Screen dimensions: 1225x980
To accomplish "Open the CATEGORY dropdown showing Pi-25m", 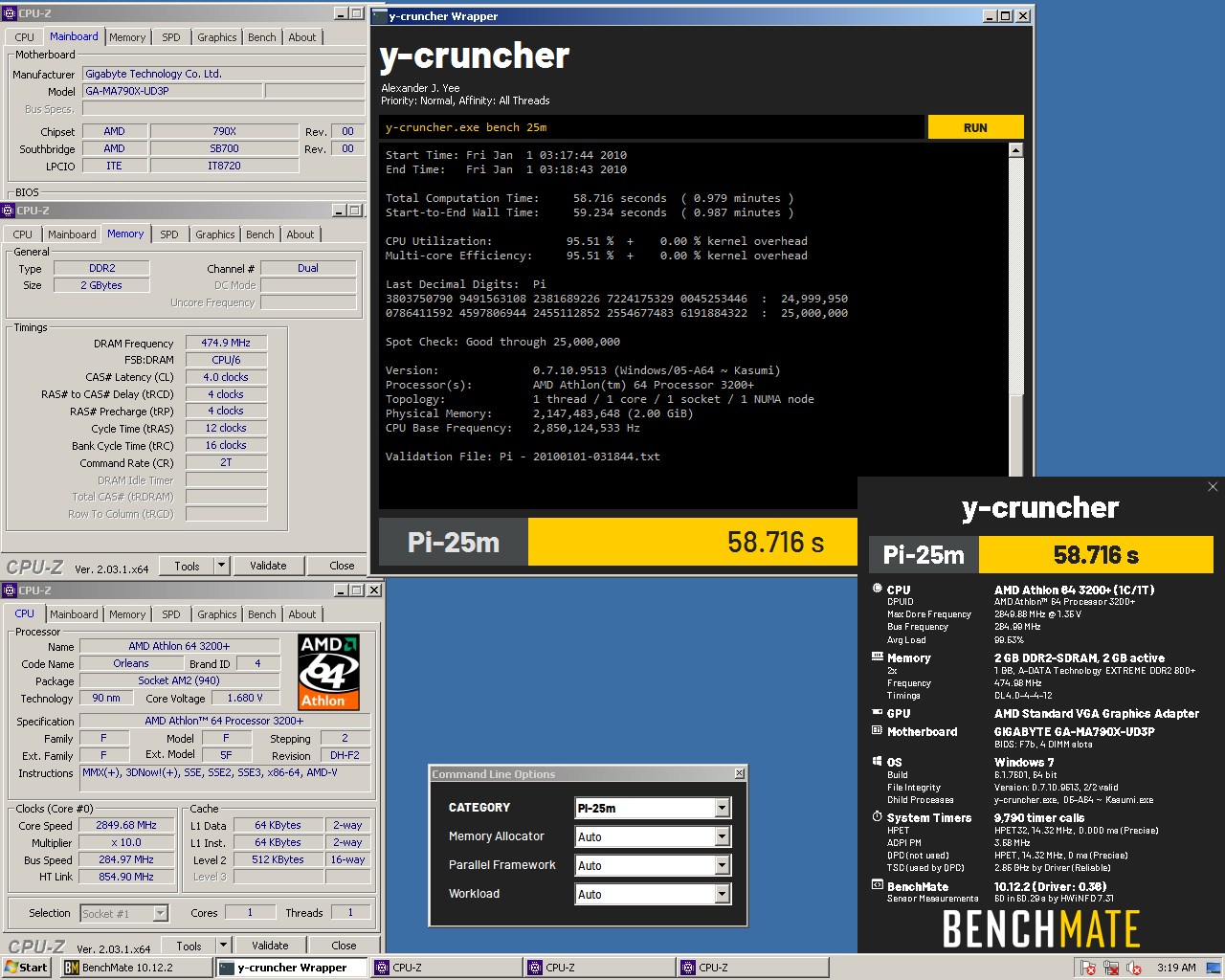I will pos(723,808).
